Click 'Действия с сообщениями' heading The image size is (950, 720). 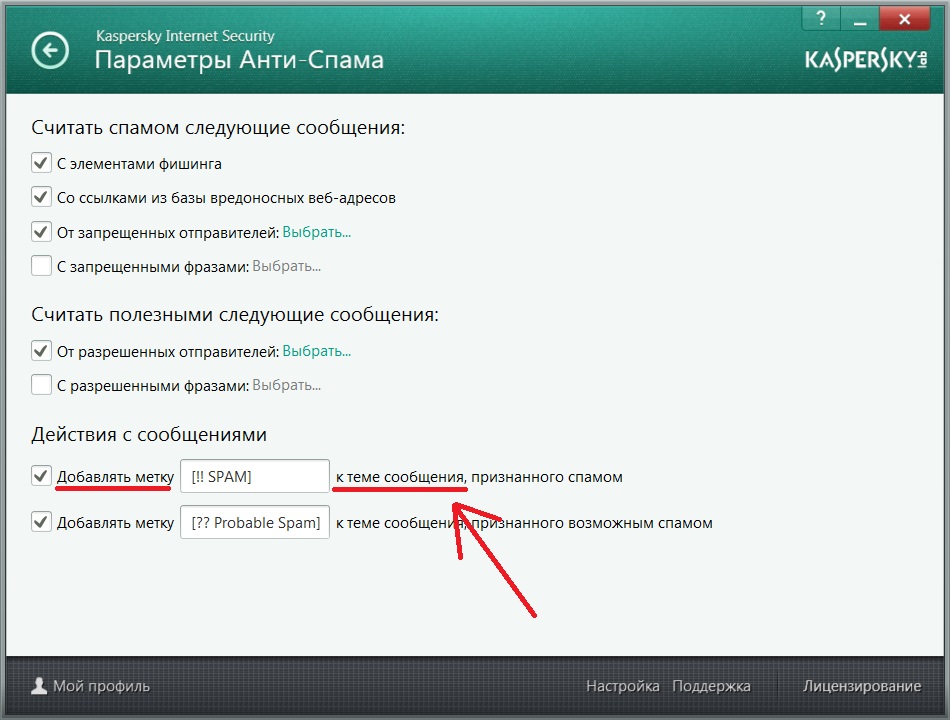click(149, 435)
